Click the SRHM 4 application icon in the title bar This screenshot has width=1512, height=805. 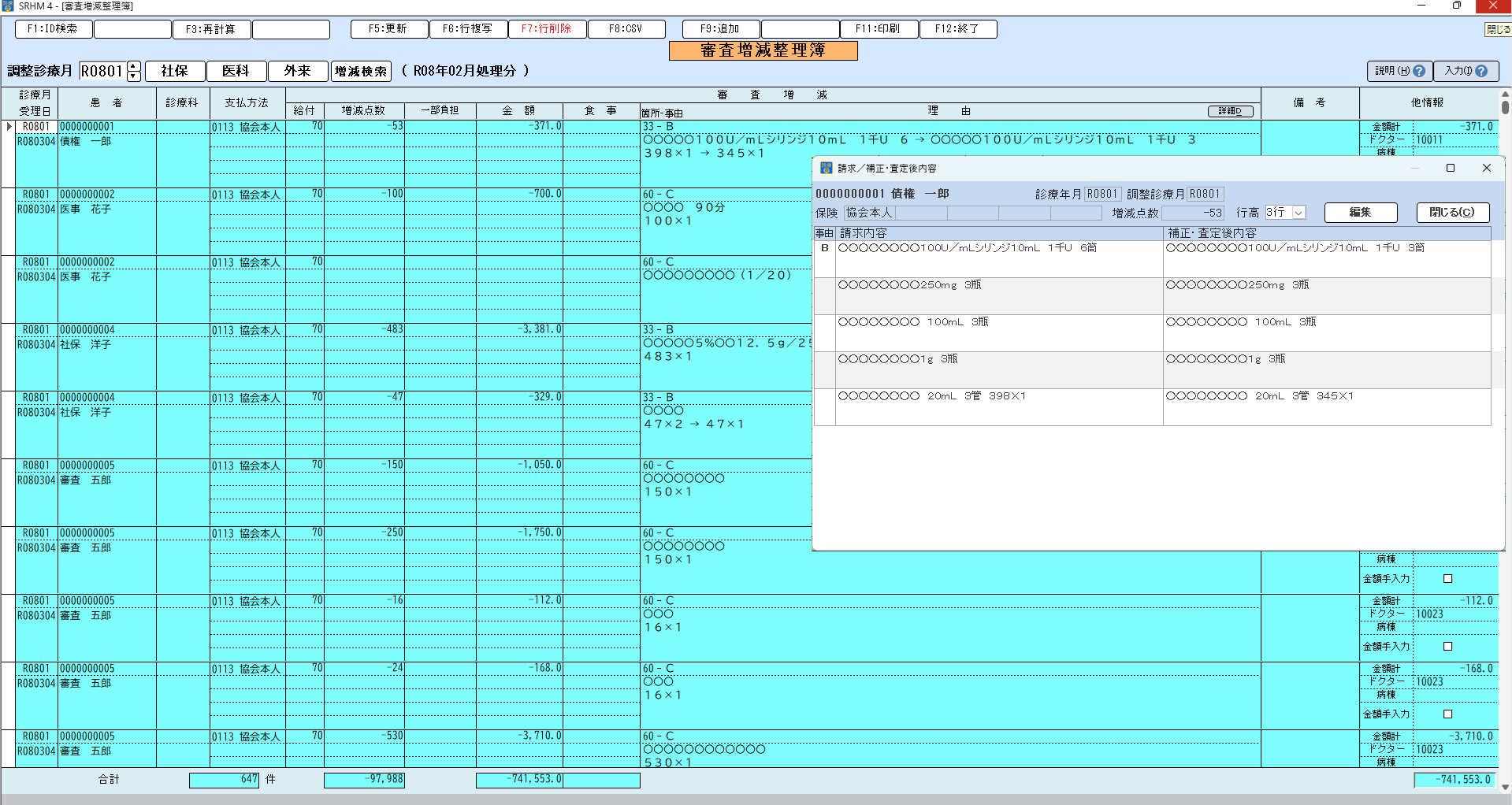pyautogui.click(x=8, y=6)
